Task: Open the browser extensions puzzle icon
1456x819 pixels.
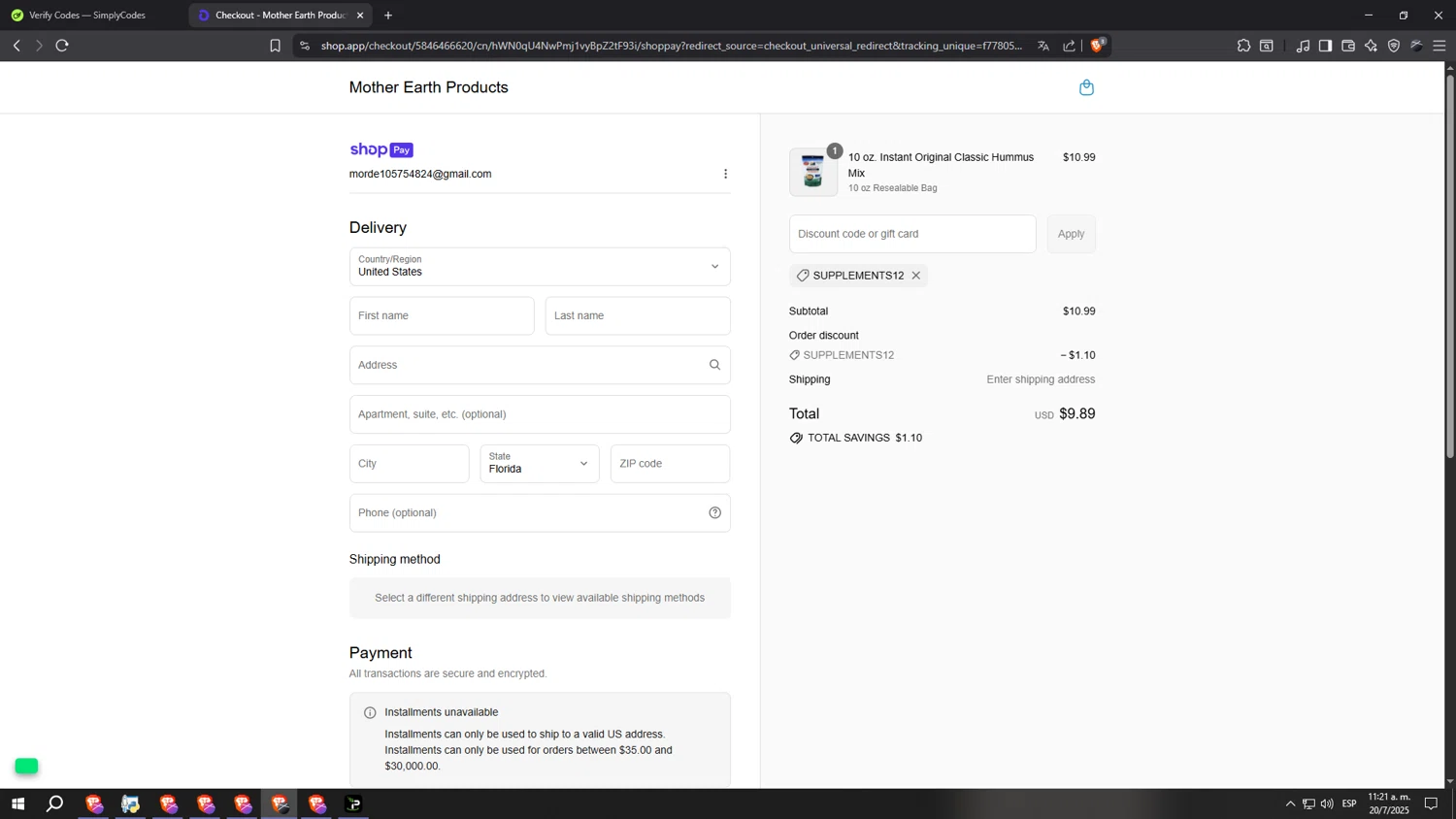Action: [x=1243, y=46]
